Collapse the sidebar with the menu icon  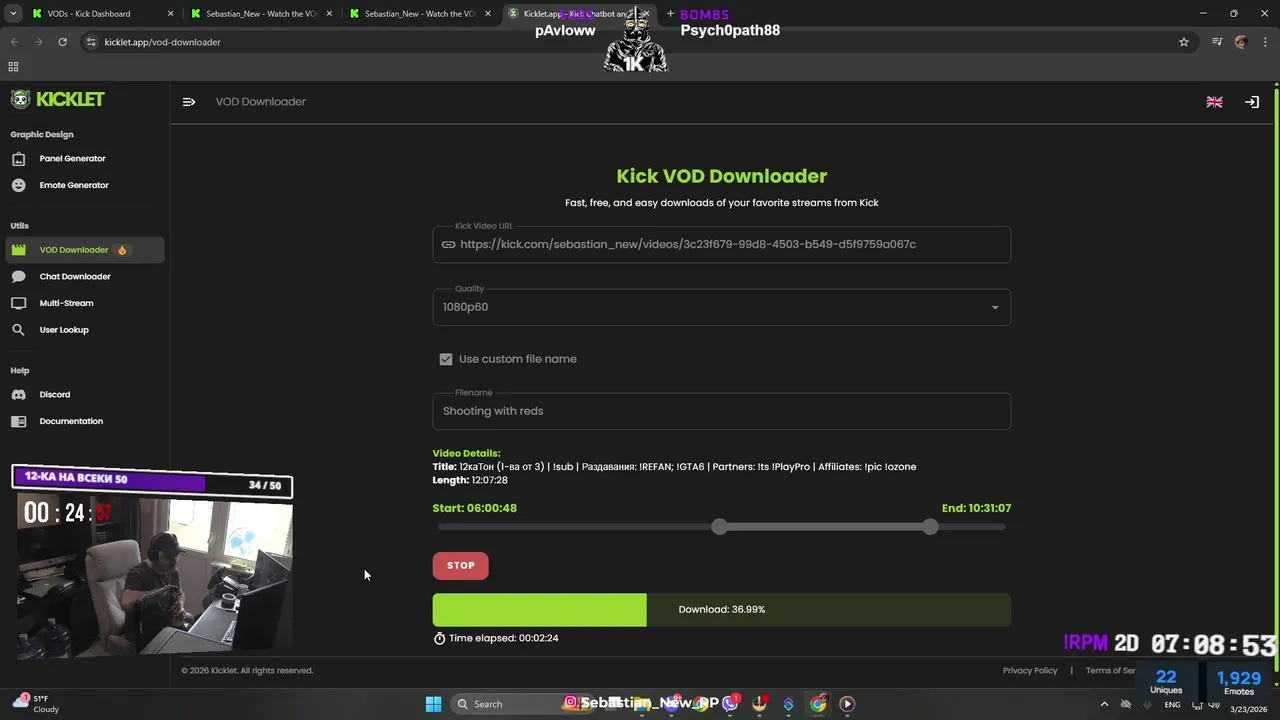pyautogui.click(x=189, y=102)
